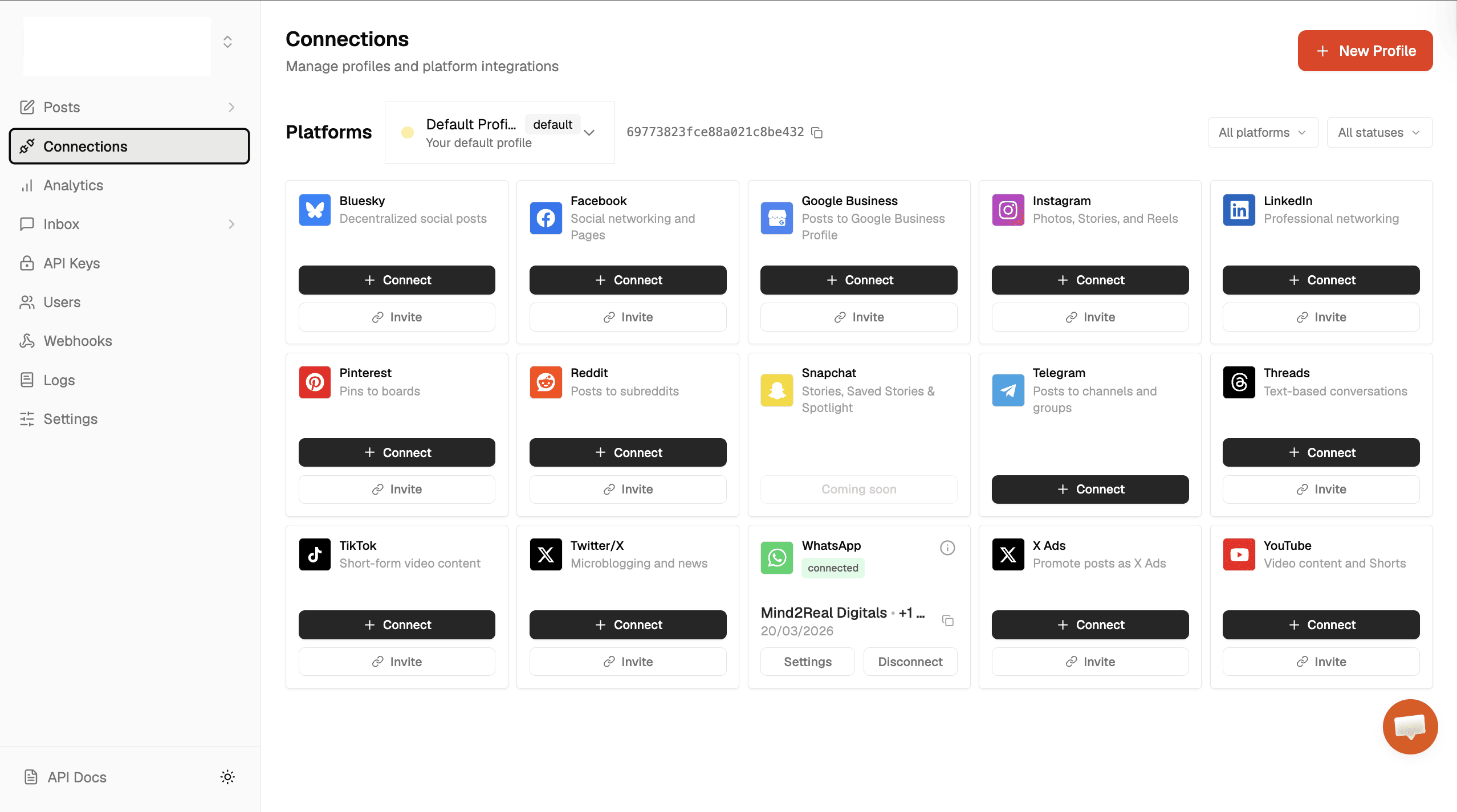Click the Threads platform icon
This screenshot has height=812, width=1457.
pyautogui.click(x=1239, y=382)
